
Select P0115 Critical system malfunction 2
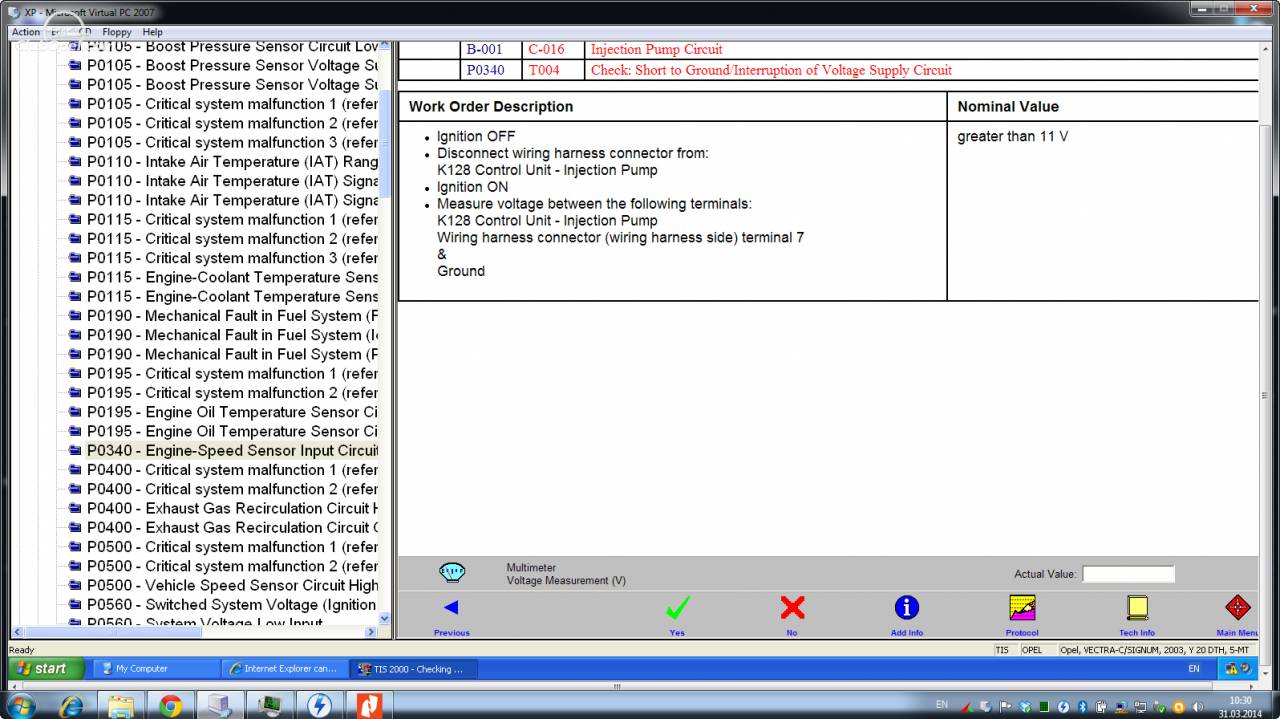click(x=232, y=239)
